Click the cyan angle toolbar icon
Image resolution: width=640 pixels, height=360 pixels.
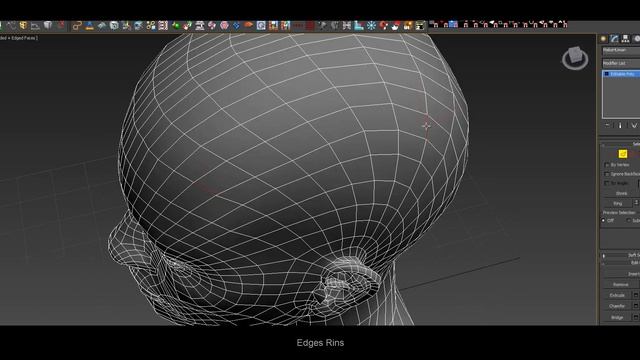click(x=359, y=26)
